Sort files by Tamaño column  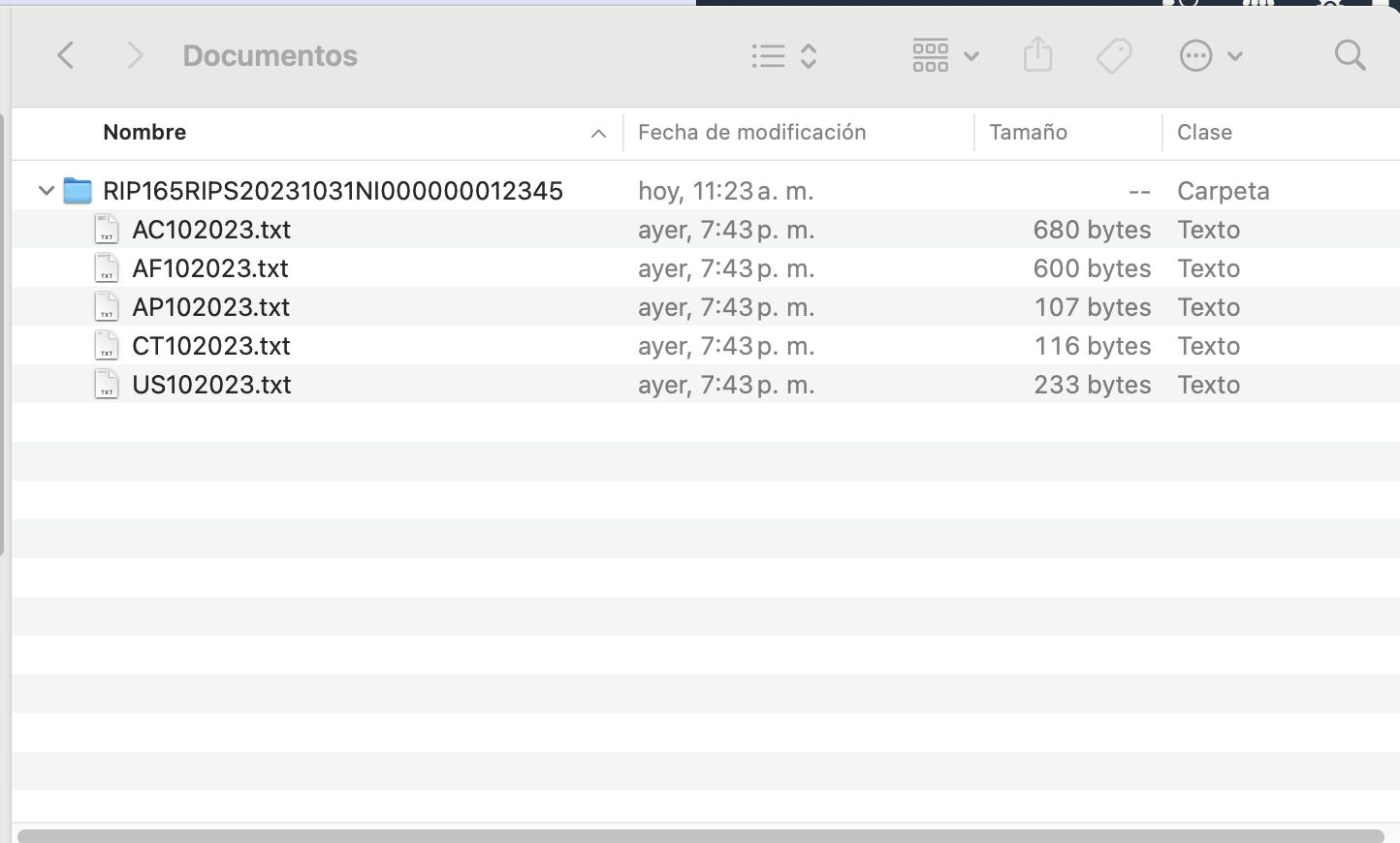1028,133
